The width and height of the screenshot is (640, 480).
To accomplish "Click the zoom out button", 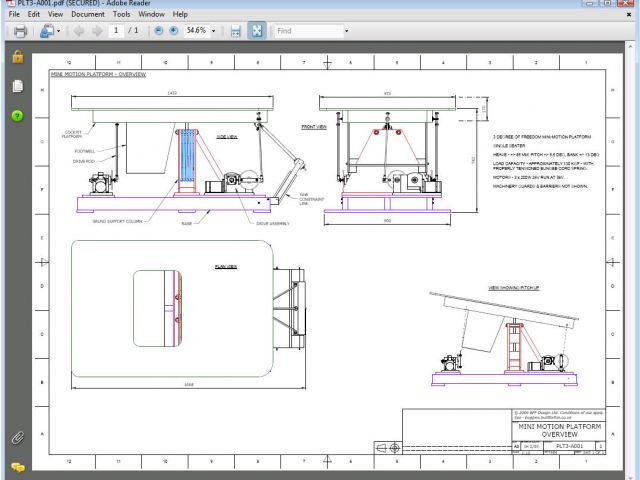I will coord(158,31).
